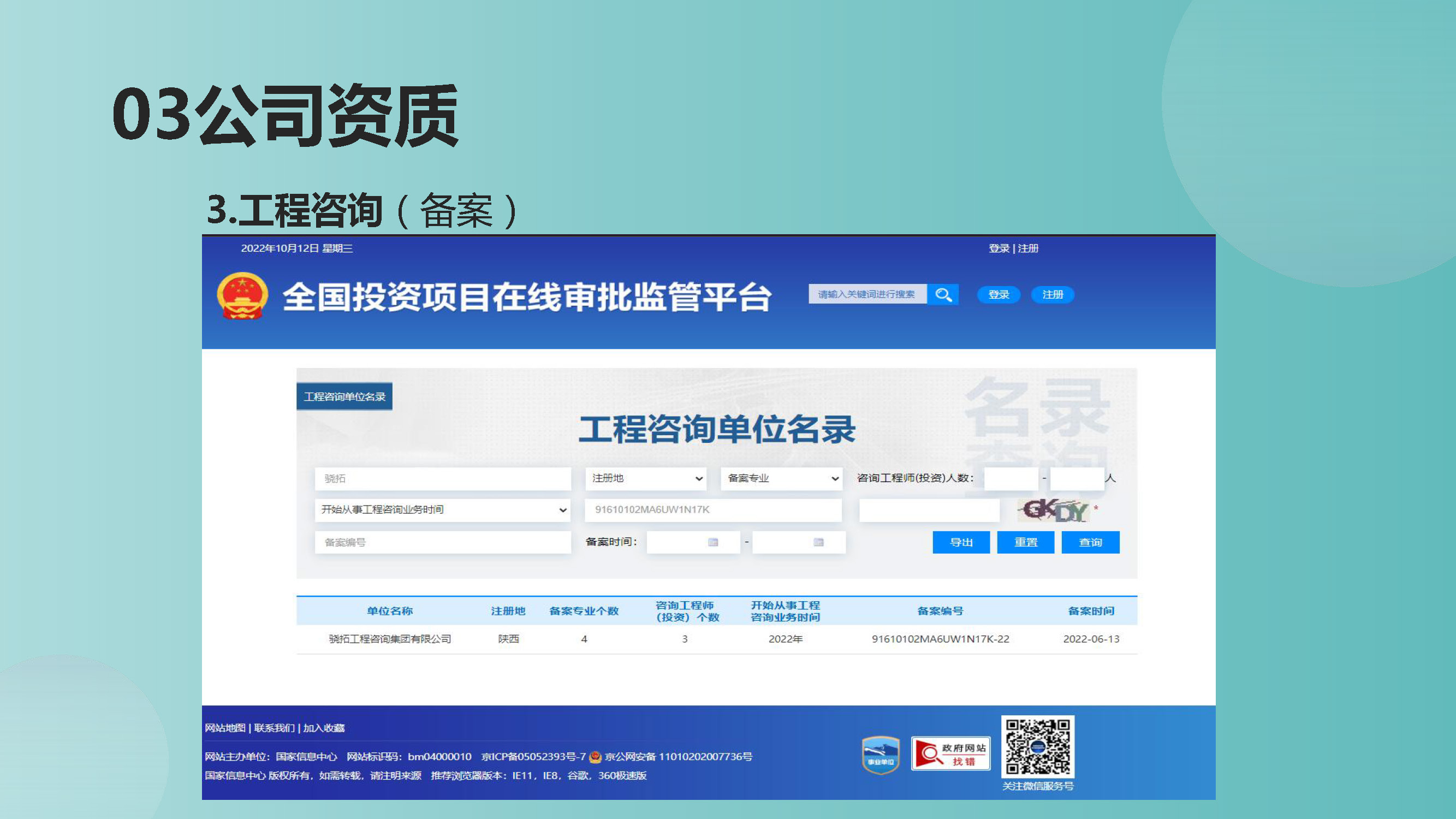Click 京ICP备05052393号-7 link
1456x819 pixels.
[x=533, y=756]
